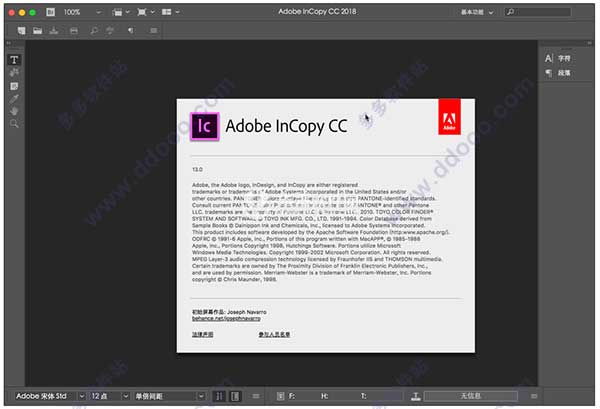Viewport: 600px width, 409px height.
Task: Click the new document toolbar icon
Action: point(21,30)
